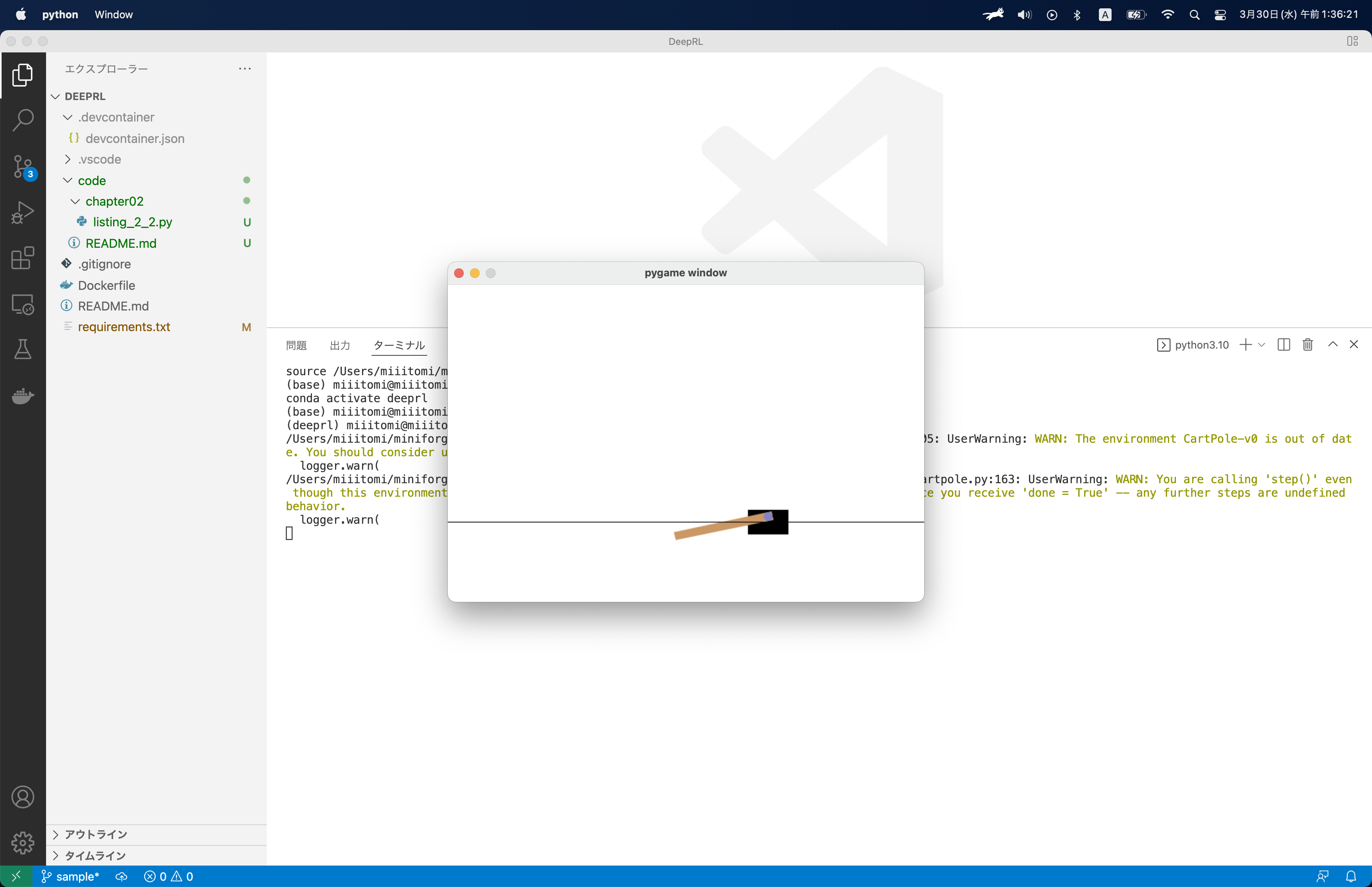Open Manage settings gear
This screenshot has height=887, width=1372.
pos(23,843)
